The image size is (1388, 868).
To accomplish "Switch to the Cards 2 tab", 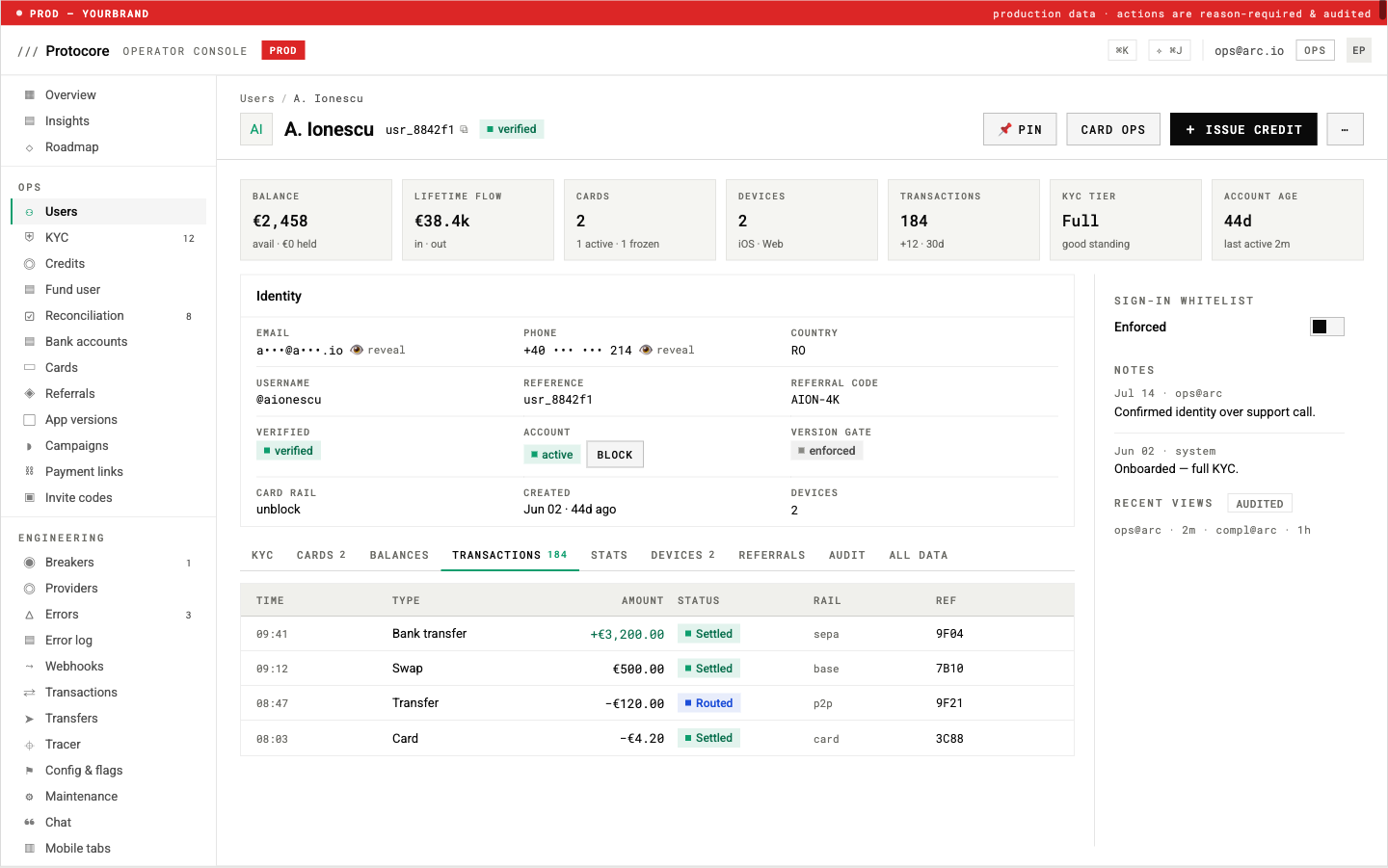I will click(x=321, y=556).
